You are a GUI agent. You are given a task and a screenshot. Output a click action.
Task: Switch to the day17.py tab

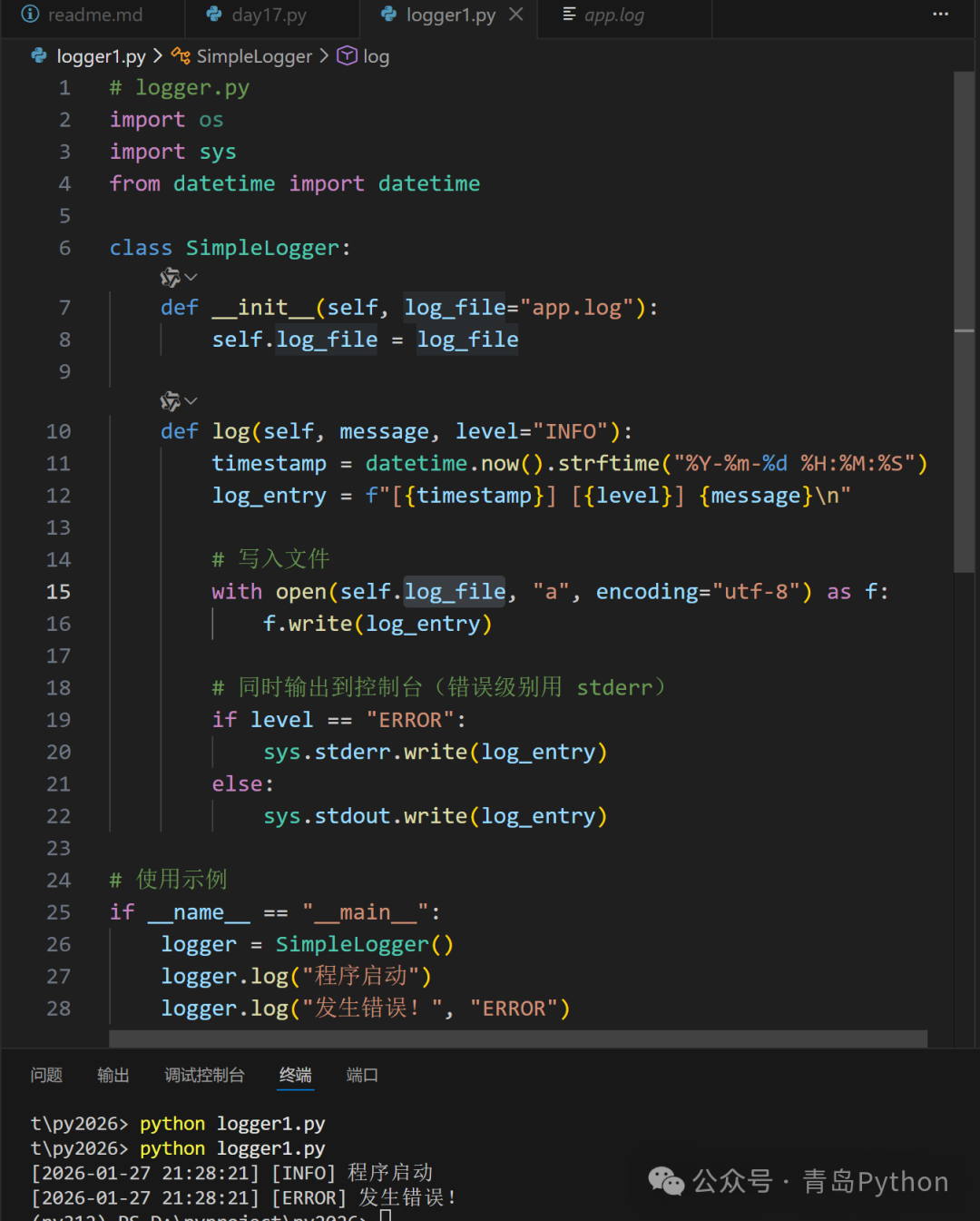tap(268, 15)
